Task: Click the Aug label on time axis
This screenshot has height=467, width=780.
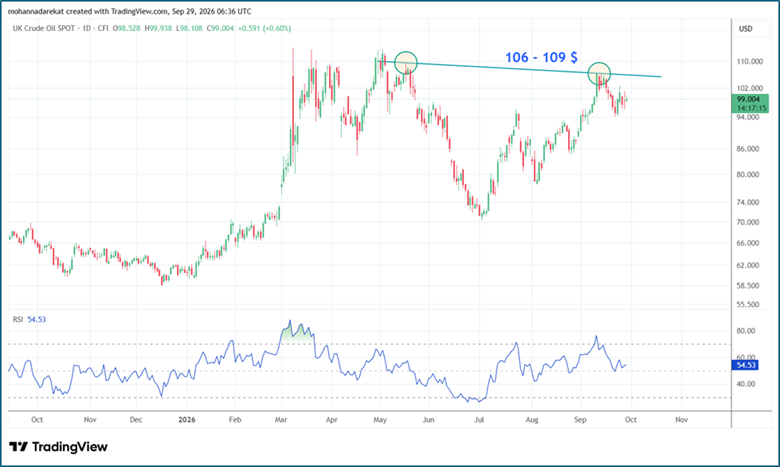Action: pyautogui.click(x=532, y=420)
